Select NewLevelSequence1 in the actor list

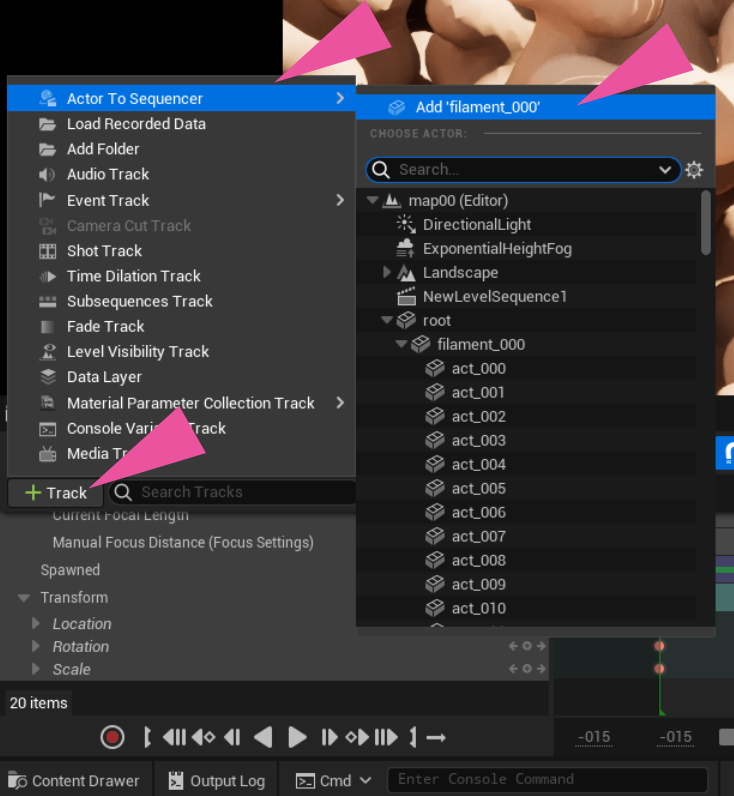(x=494, y=297)
